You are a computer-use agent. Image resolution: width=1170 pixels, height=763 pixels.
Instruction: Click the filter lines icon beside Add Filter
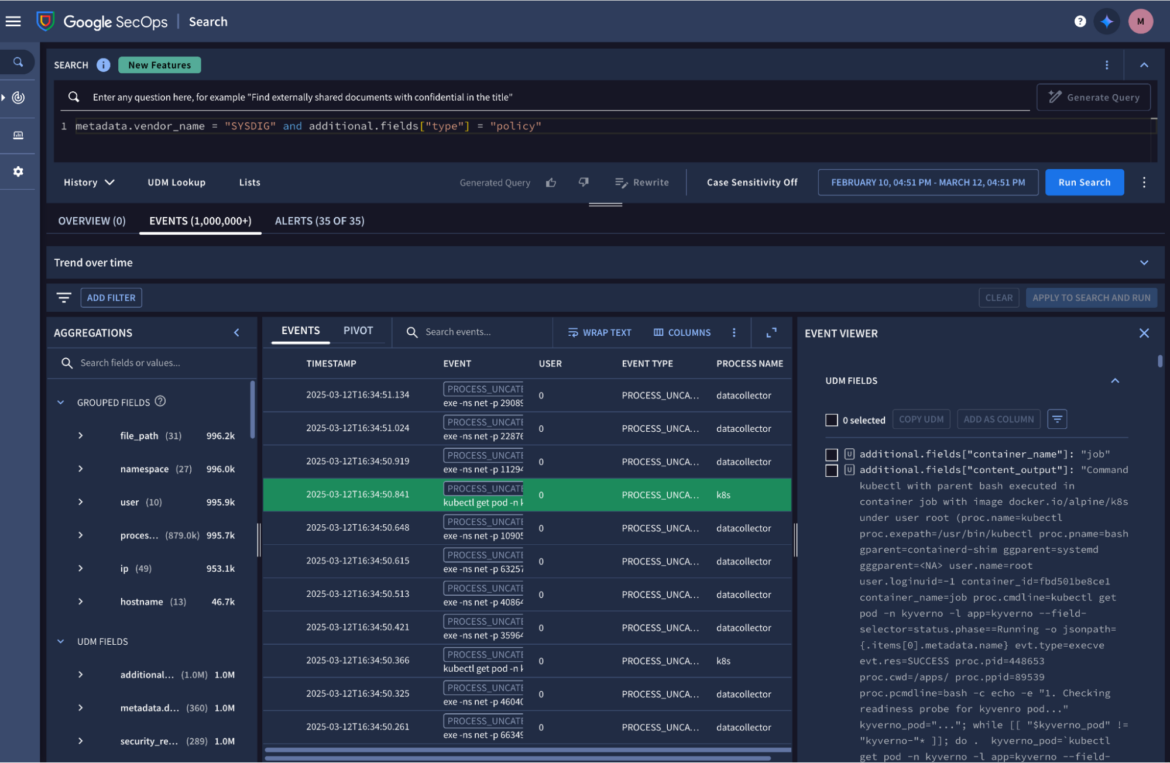[63, 298]
